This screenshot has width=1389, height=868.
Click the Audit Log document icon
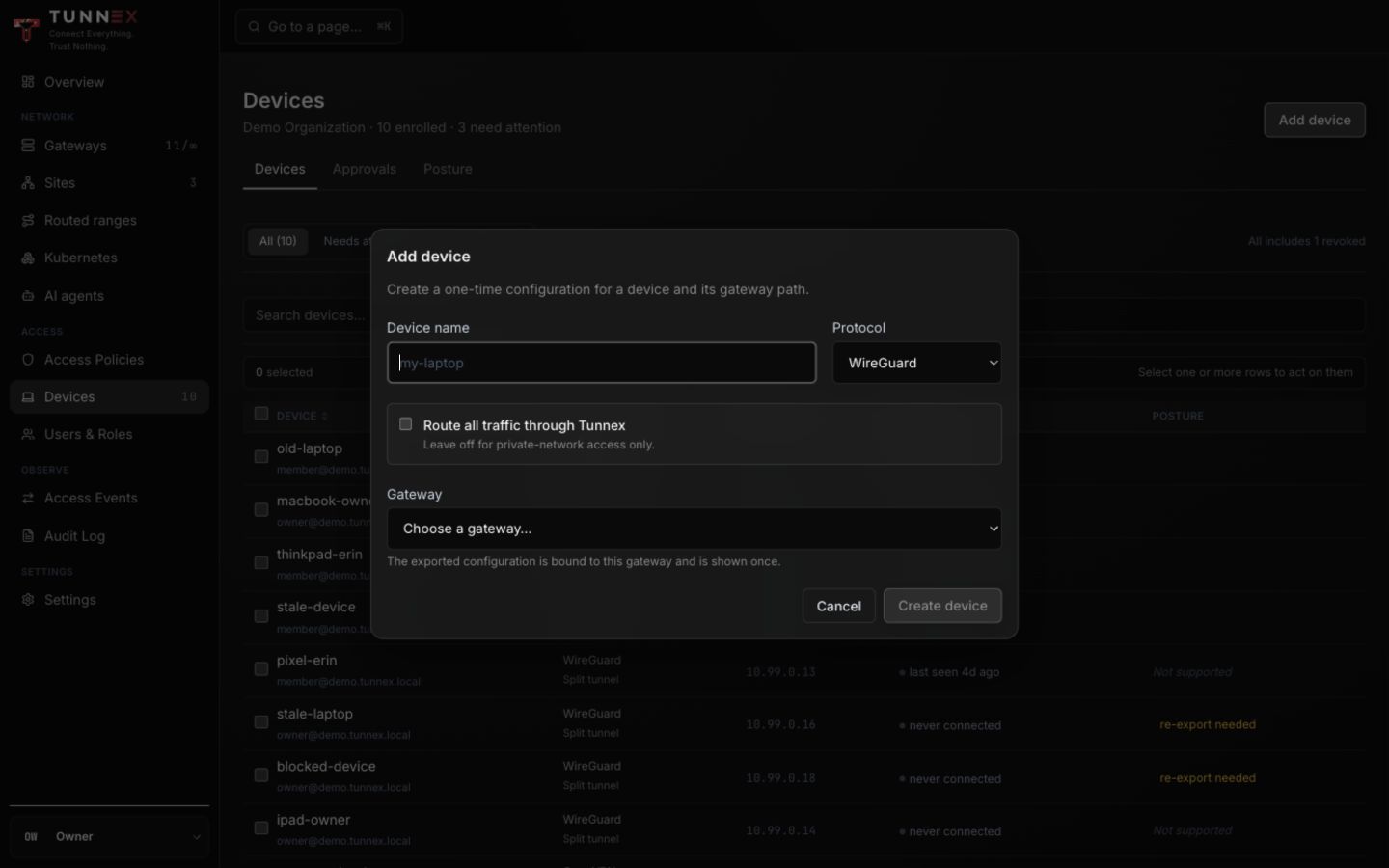tap(28, 536)
